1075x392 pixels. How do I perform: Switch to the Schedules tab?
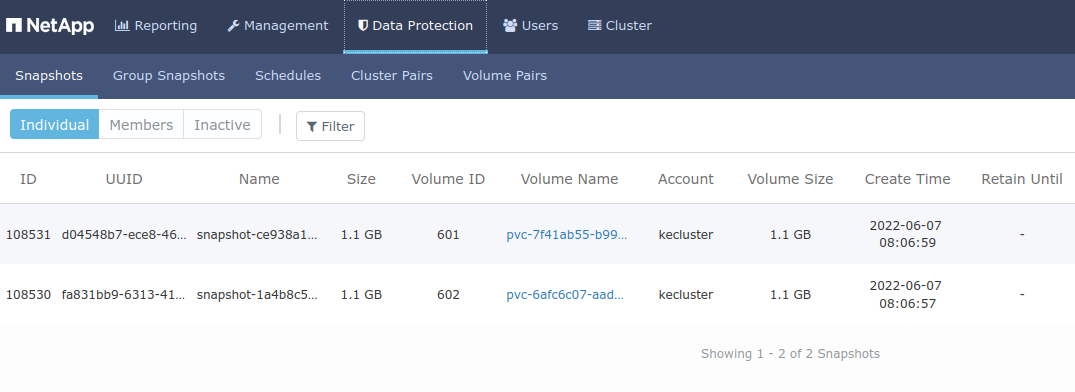(x=288, y=75)
